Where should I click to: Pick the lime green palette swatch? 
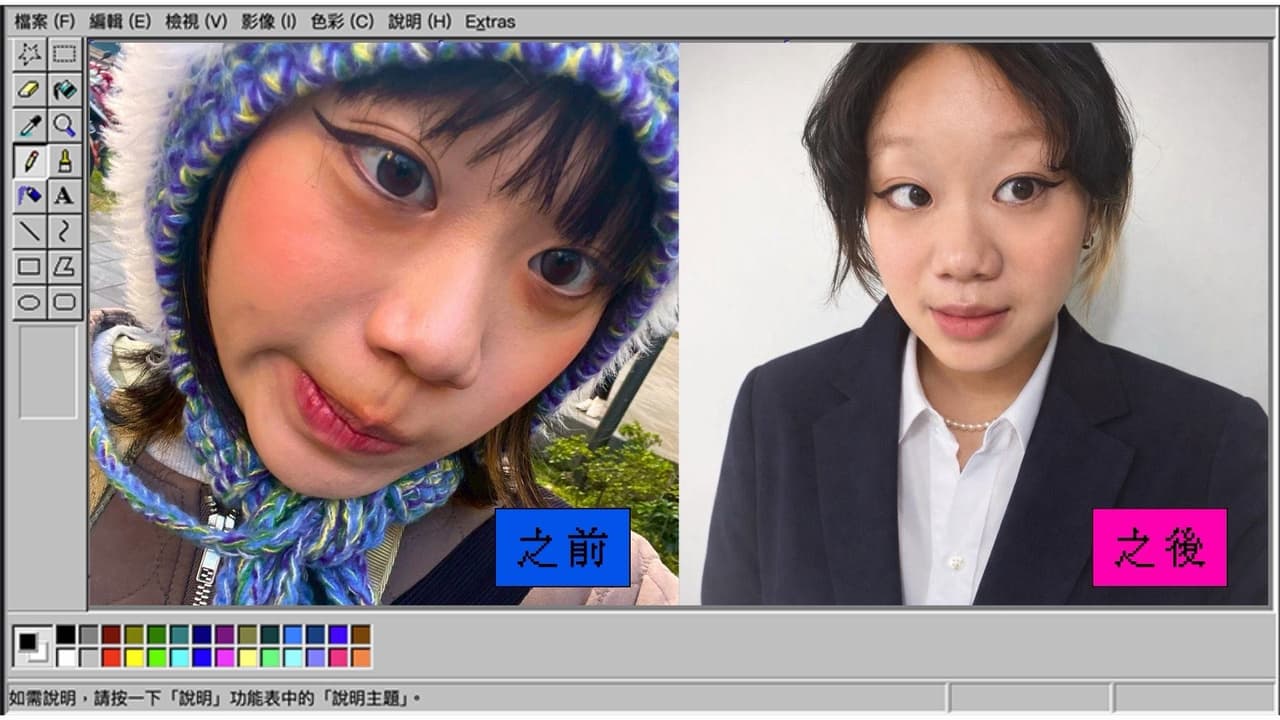click(156, 658)
